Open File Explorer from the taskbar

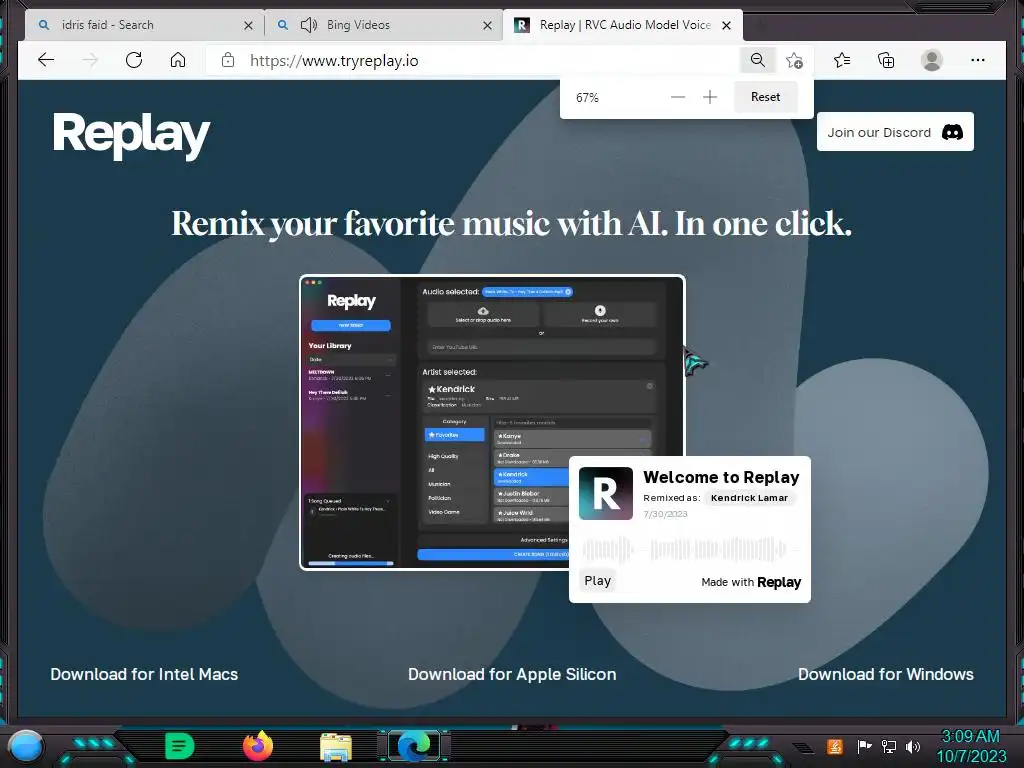pyautogui.click(x=336, y=746)
